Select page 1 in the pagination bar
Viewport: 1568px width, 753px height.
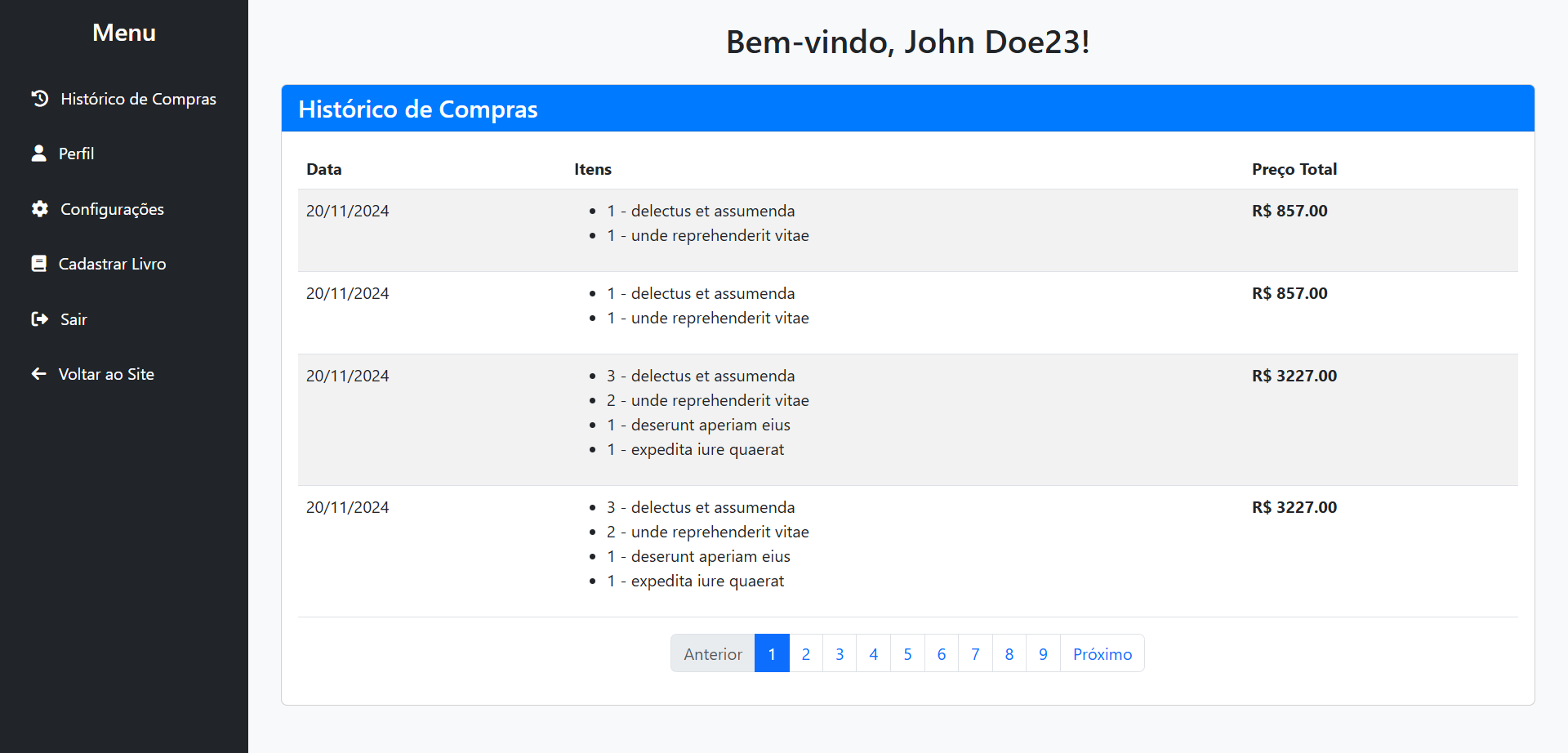pyautogui.click(x=772, y=653)
